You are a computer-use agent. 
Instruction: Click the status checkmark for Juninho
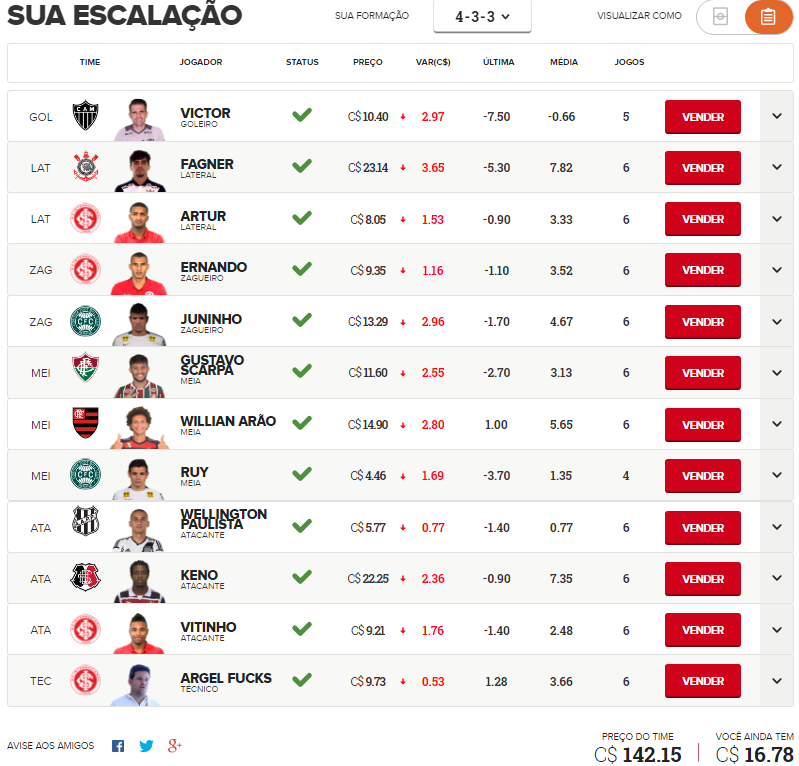(x=302, y=320)
